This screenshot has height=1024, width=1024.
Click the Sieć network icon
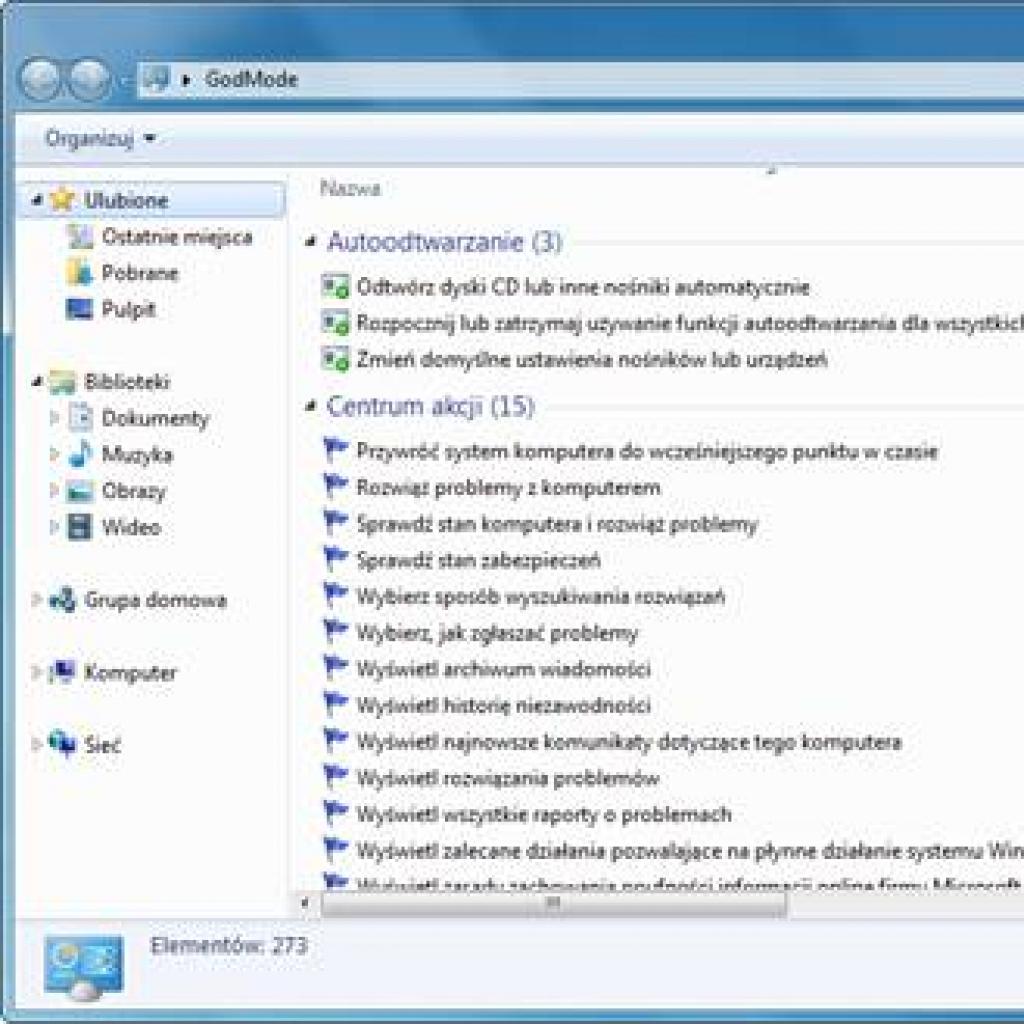[x=62, y=744]
